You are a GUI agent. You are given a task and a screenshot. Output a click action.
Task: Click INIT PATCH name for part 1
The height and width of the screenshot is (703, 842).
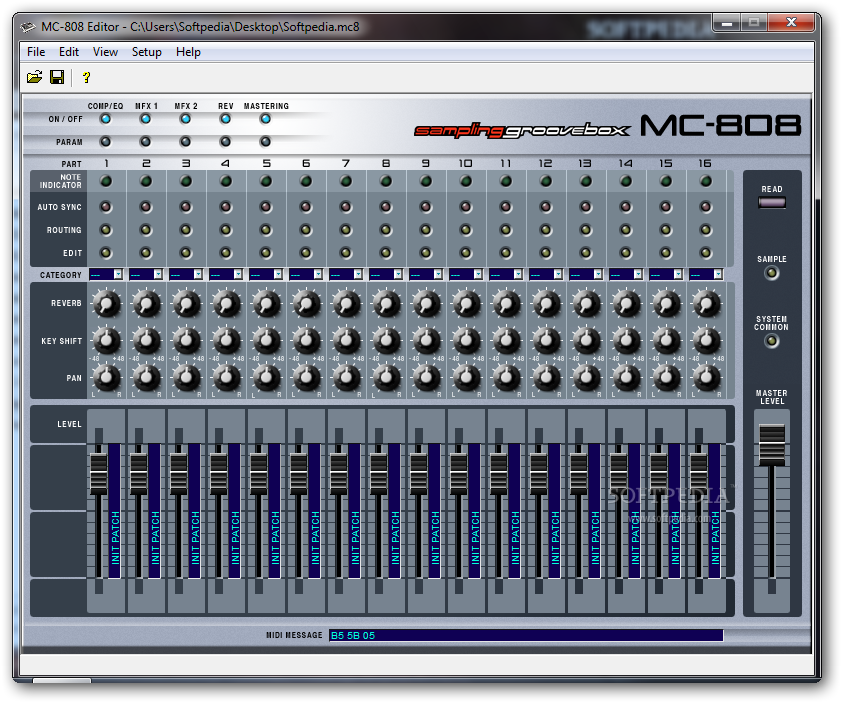(115, 511)
